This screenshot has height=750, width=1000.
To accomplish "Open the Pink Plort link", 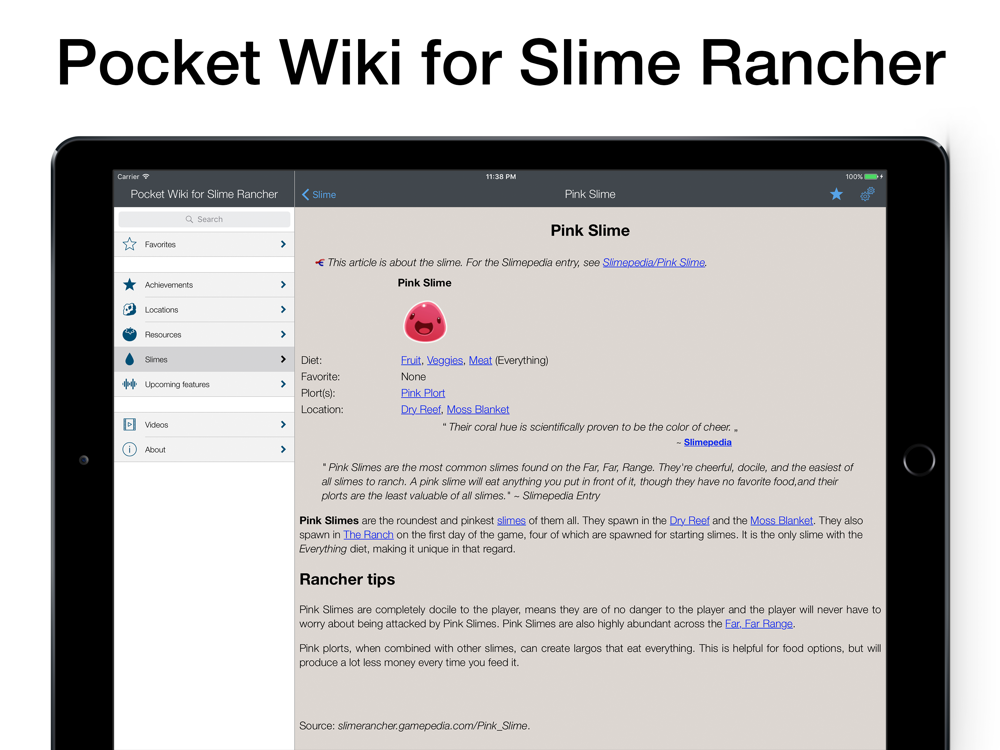I will tap(423, 393).
